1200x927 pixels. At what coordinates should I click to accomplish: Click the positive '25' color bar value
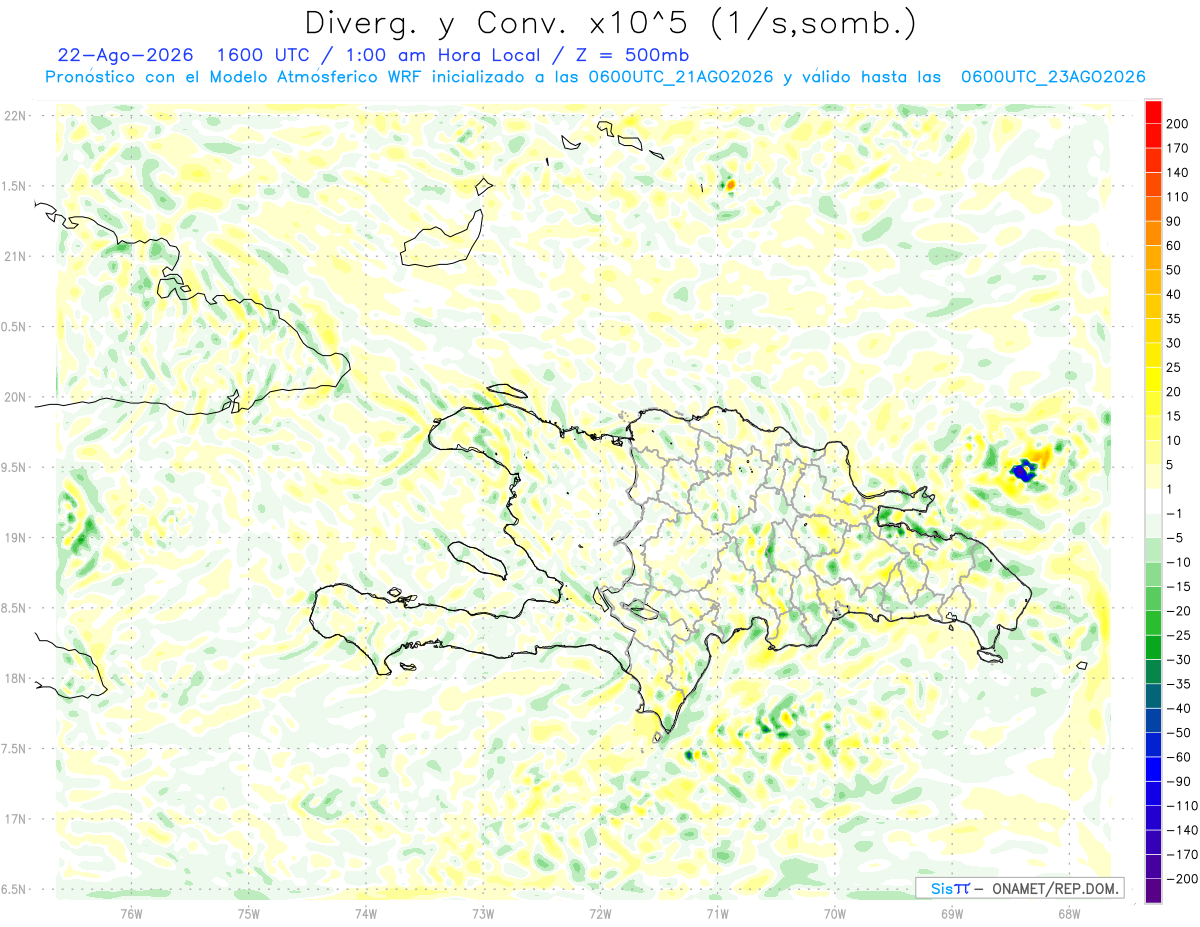[1175, 367]
